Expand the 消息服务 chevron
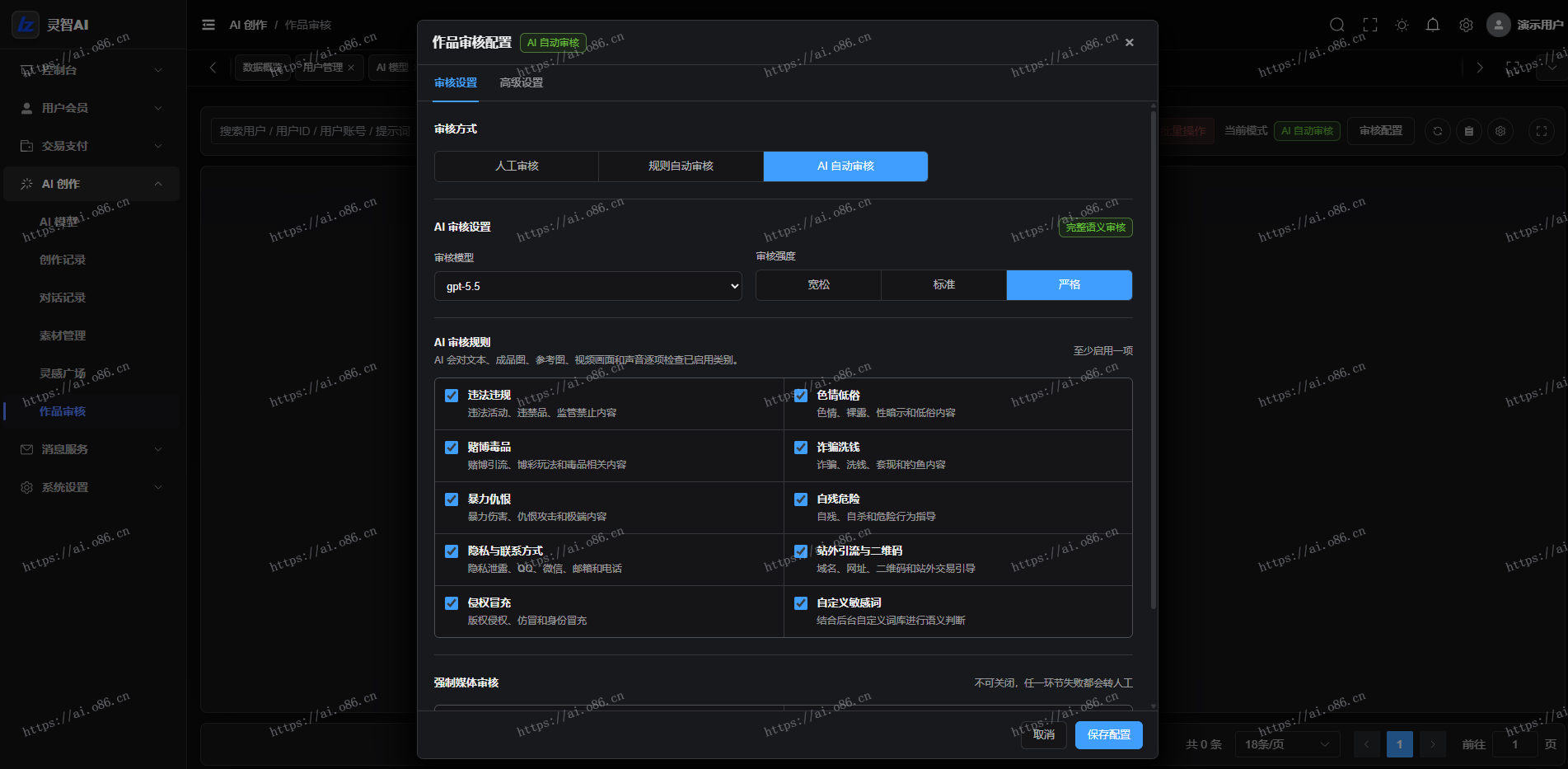Viewport: 1568px width, 769px height. coord(158,449)
